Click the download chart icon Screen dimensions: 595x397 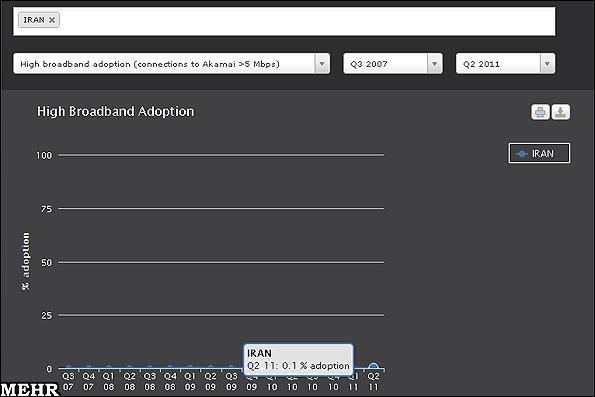[x=560, y=112]
